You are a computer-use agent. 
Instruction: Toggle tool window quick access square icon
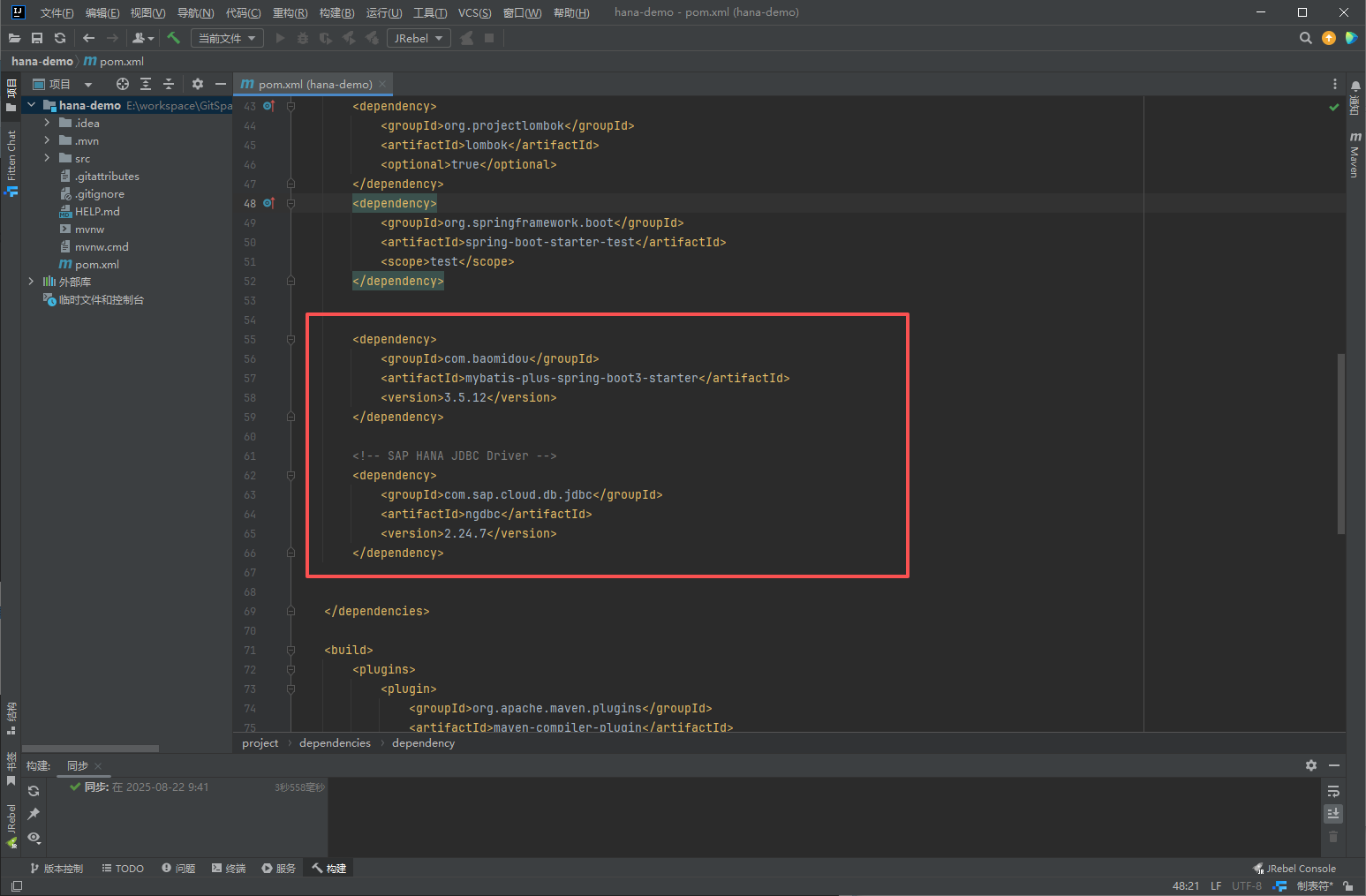(17, 886)
